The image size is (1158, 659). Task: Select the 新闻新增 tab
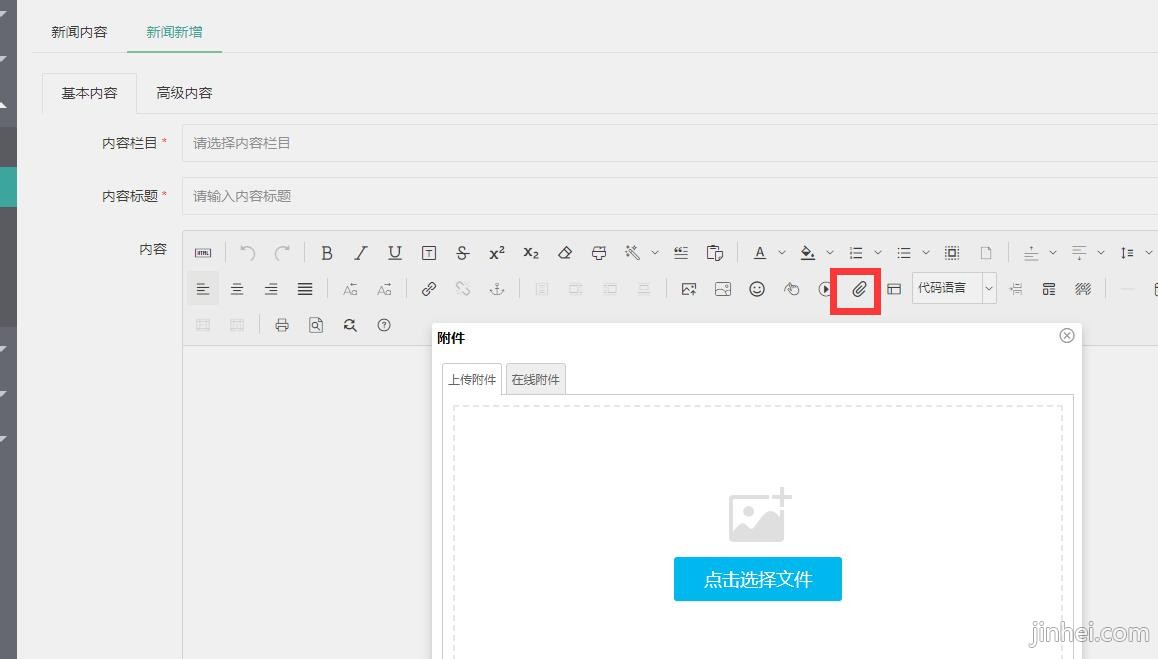(174, 32)
